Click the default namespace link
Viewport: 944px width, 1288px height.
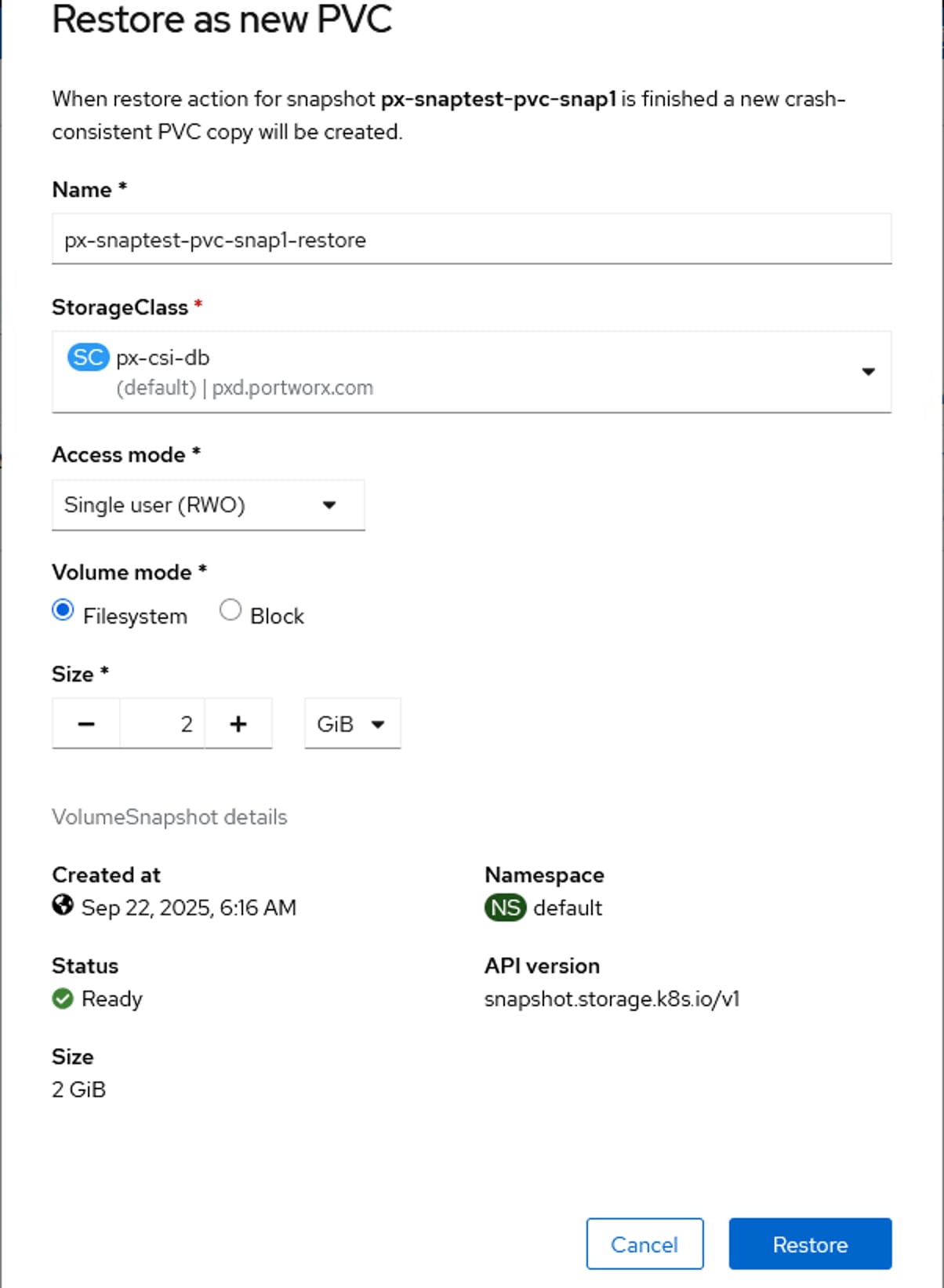click(x=568, y=908)
